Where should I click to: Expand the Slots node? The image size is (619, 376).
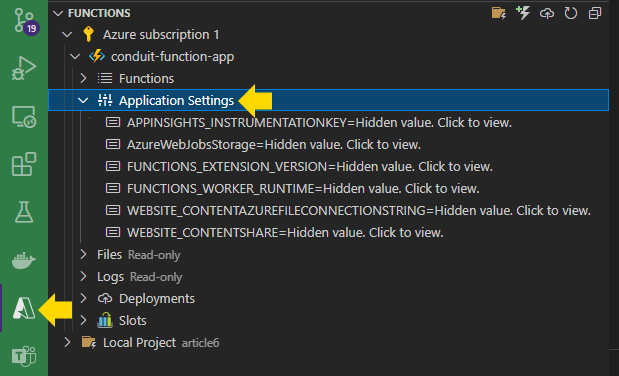pyautogui.click(x=83, y=320)
